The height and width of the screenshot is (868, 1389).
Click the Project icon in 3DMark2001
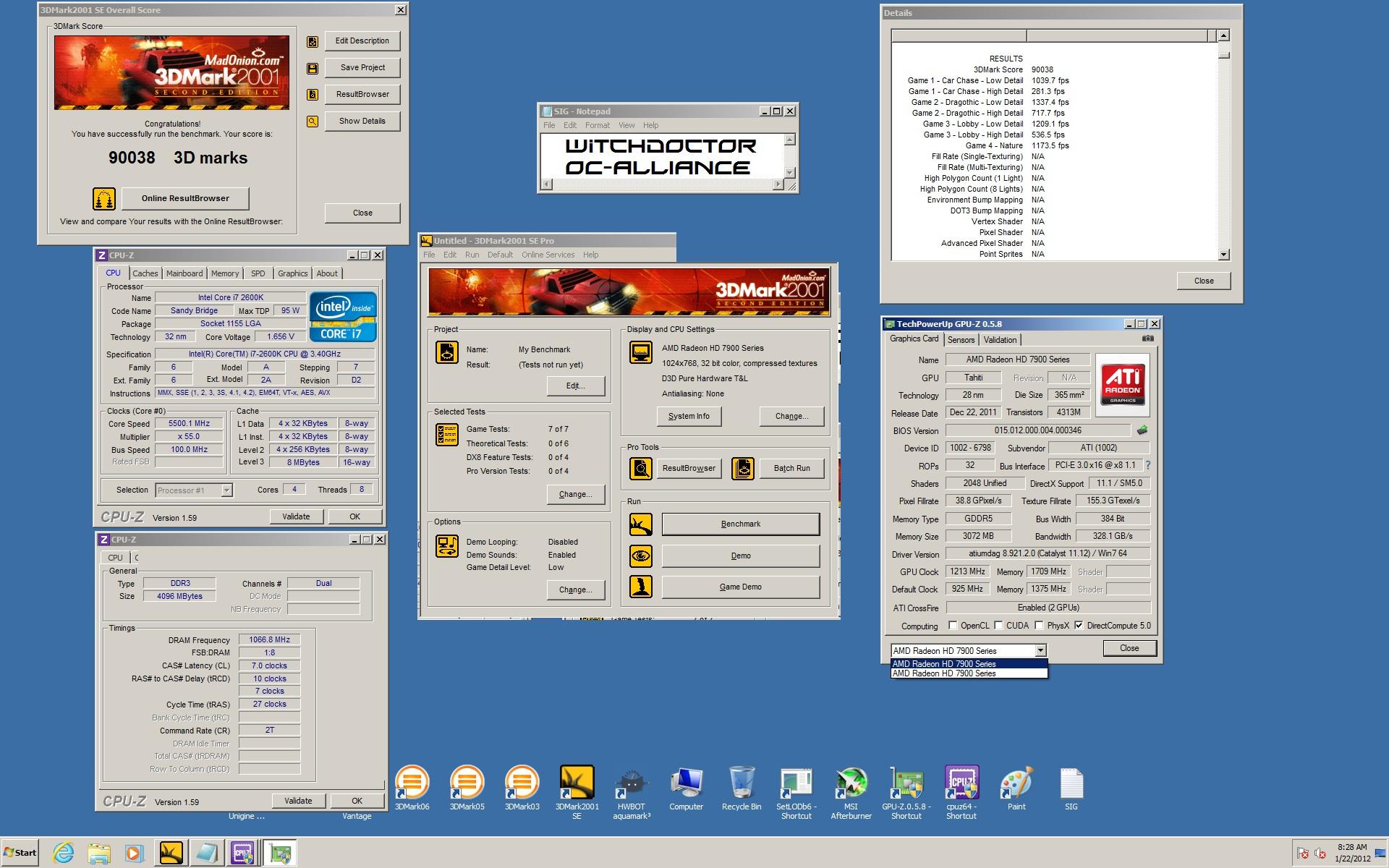point(446,352)
